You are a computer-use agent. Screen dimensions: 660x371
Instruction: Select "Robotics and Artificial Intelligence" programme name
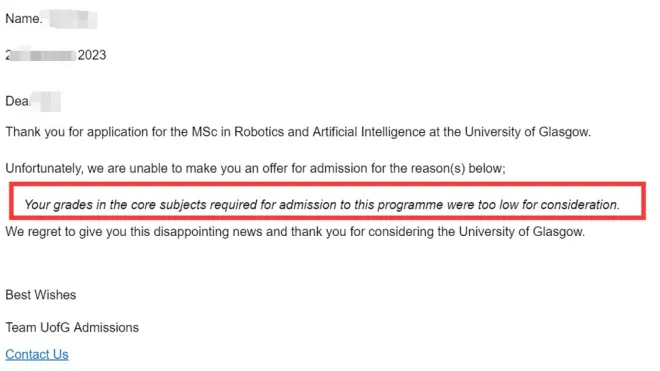330,132
